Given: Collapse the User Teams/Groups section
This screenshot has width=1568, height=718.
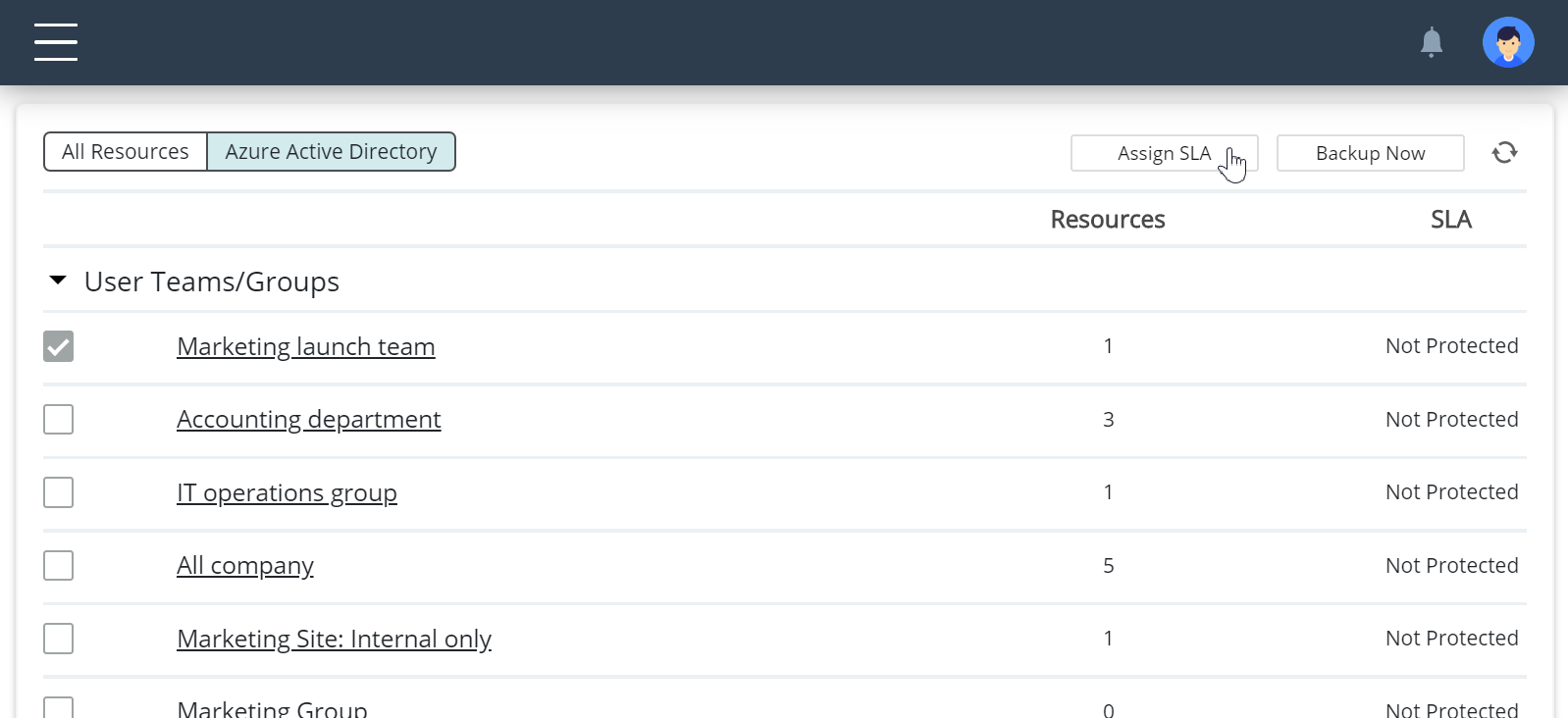Looking at the screenshot, I should [x=58, y=282].
